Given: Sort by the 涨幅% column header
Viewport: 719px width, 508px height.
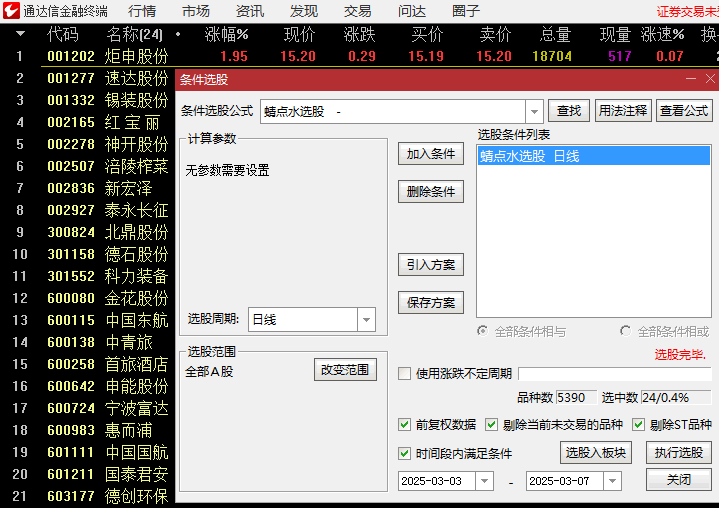Looking at the screenshot, I should pyautogui.click(x=226, y=34).
